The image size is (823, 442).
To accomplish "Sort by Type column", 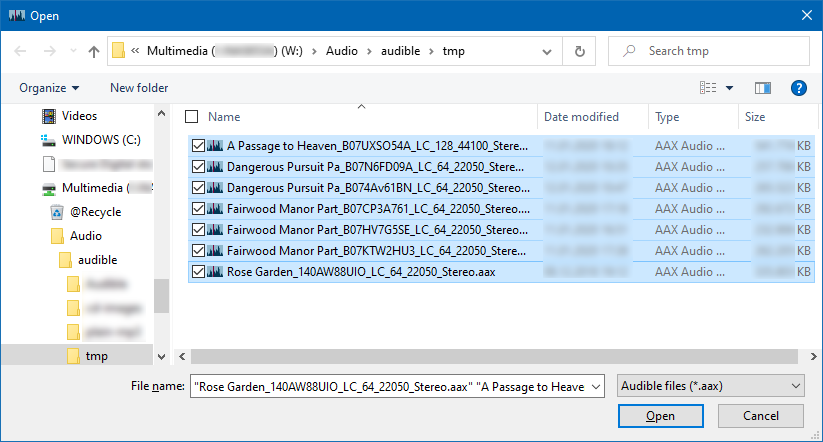I will coord(667,117).
